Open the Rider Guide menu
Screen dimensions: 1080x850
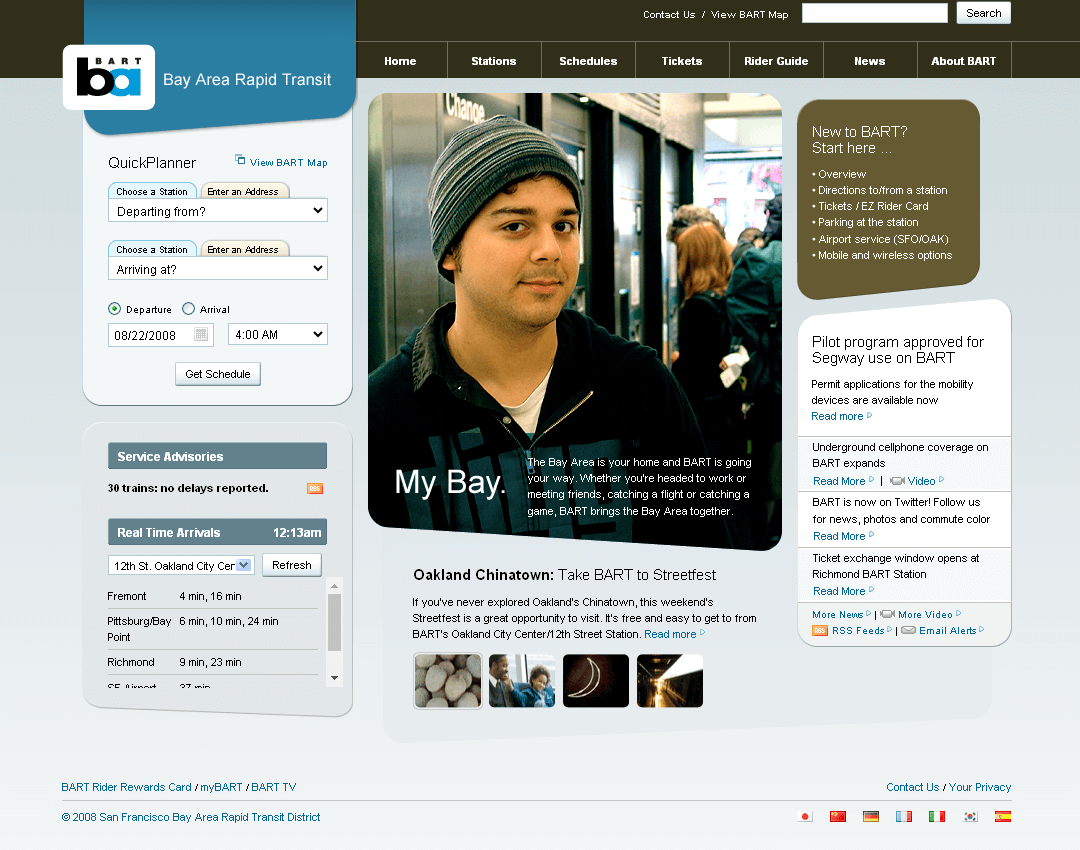click(776, 61)
